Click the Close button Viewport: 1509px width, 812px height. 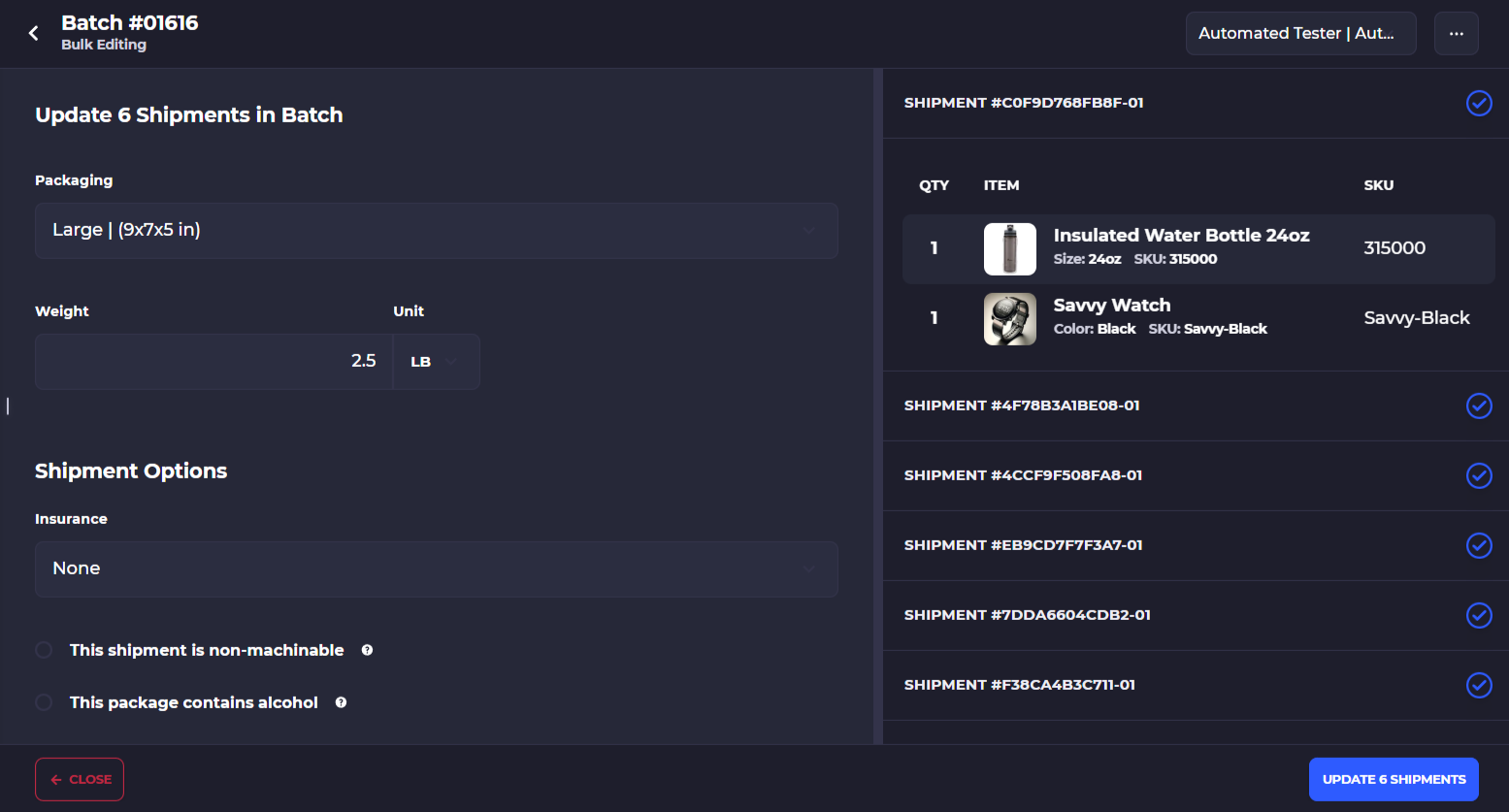pos(80,779)
